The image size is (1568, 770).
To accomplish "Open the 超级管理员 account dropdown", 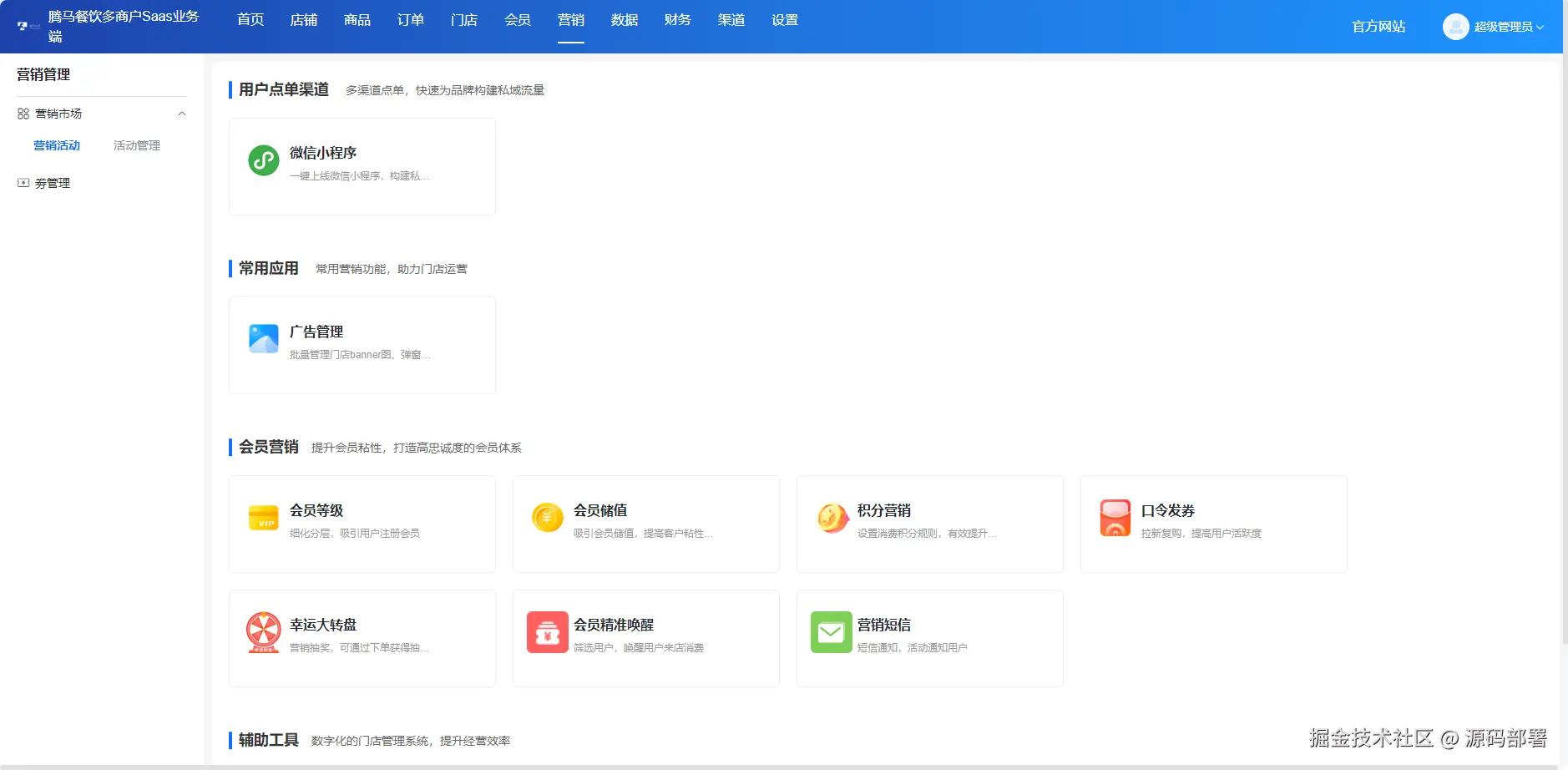I will pyautogui.click(x=1510, y=27).
